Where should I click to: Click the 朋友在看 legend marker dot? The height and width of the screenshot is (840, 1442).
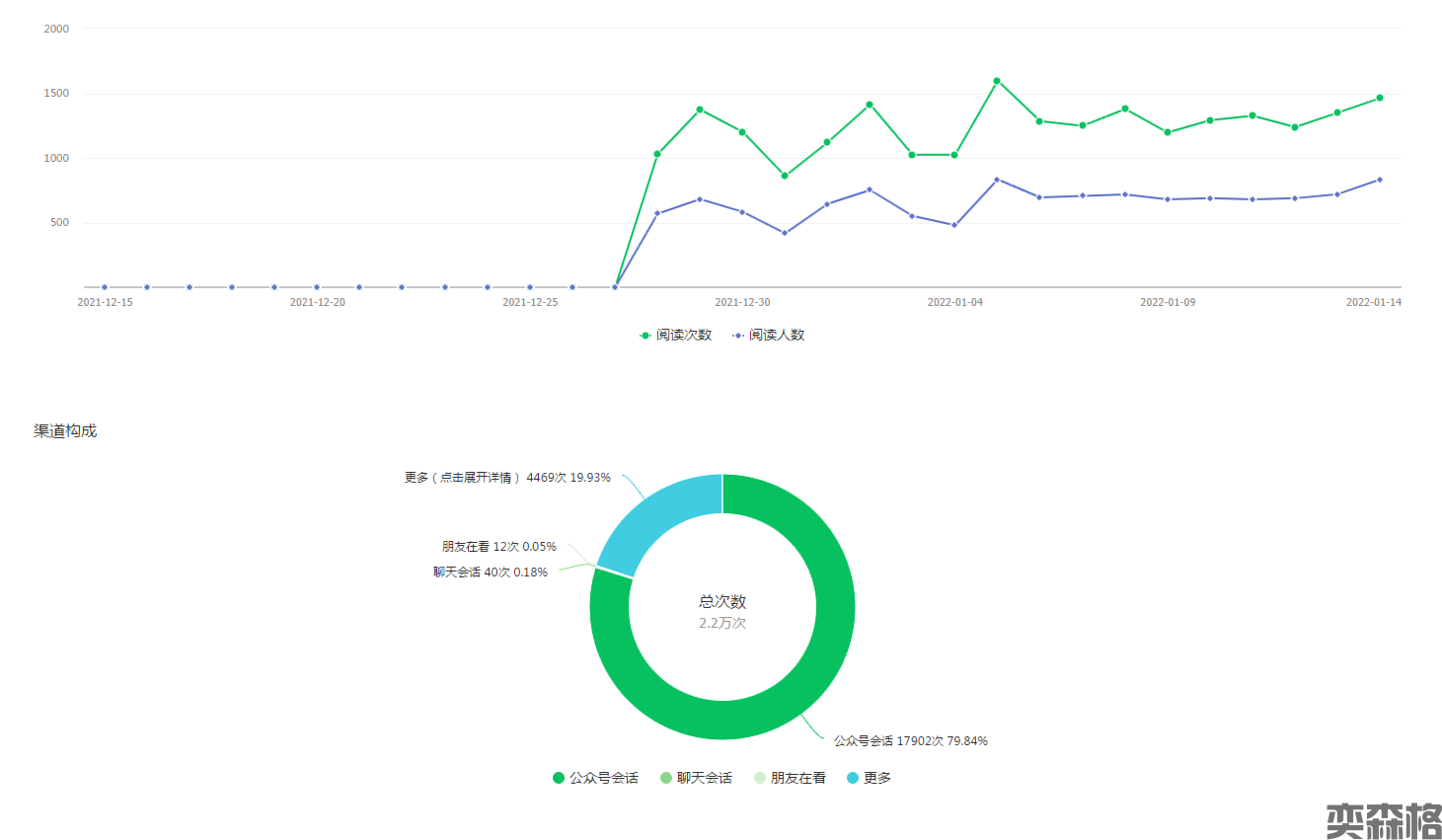[760, 778]
